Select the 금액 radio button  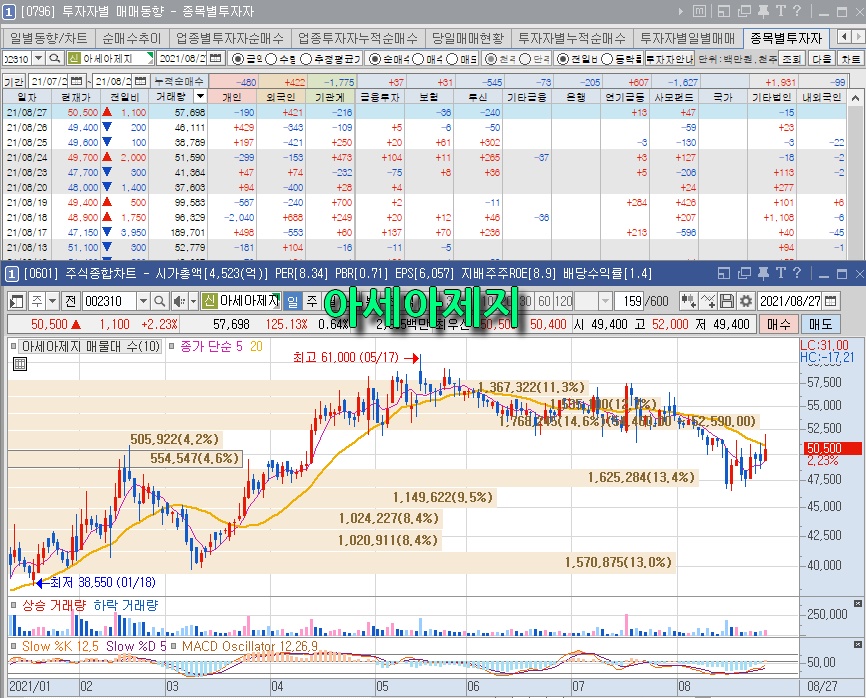click(237, 59)
